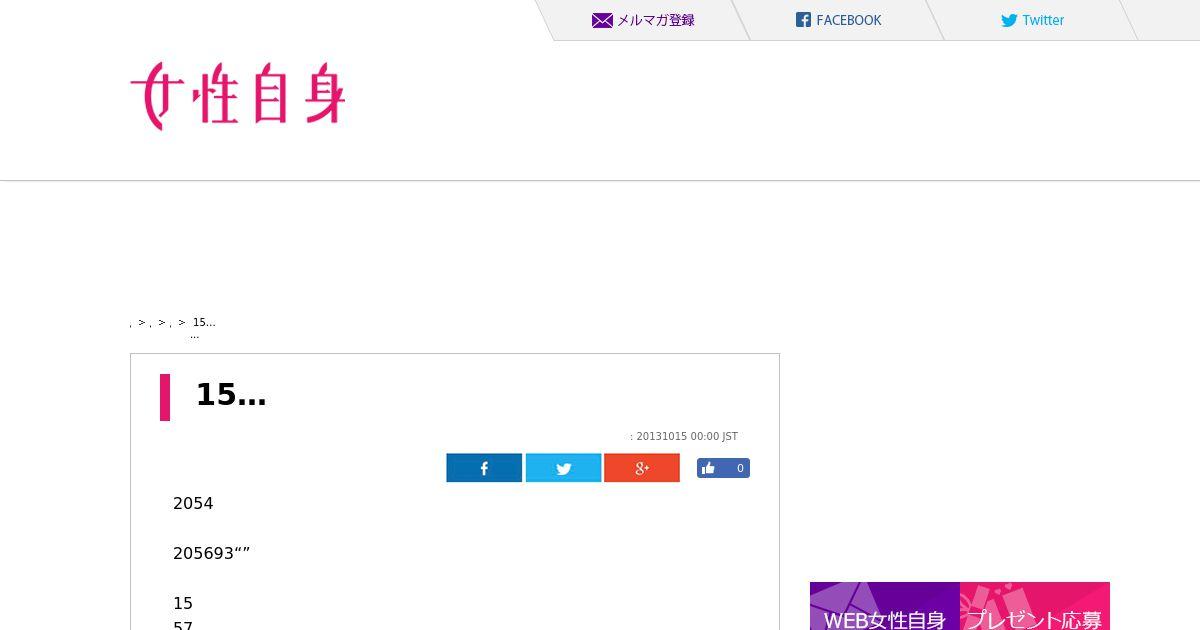Click the thumbs-up Like button
The height and width of the screenshot is (630, 1200).
click(709, 468)
